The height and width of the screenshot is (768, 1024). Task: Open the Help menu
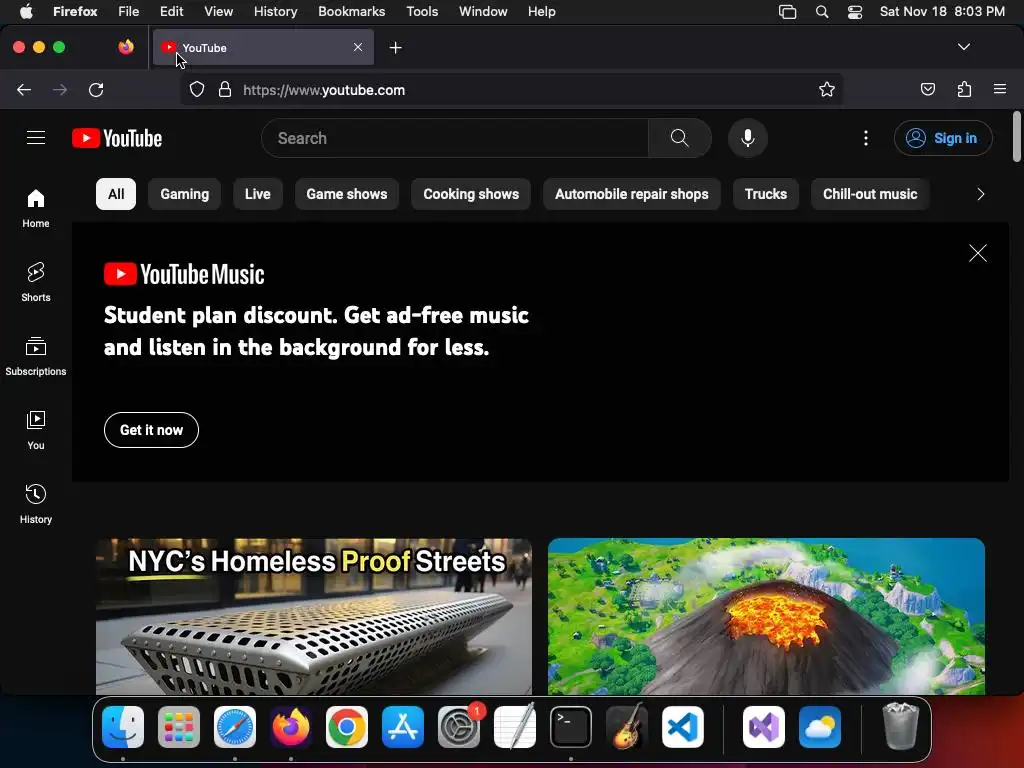pyautogui.click(x=541, y=11)
